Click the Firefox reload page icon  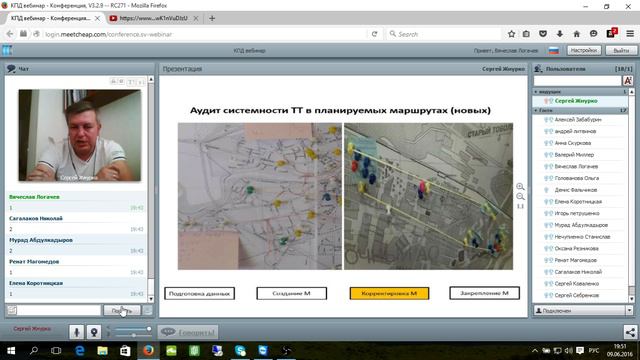(374, 34)
